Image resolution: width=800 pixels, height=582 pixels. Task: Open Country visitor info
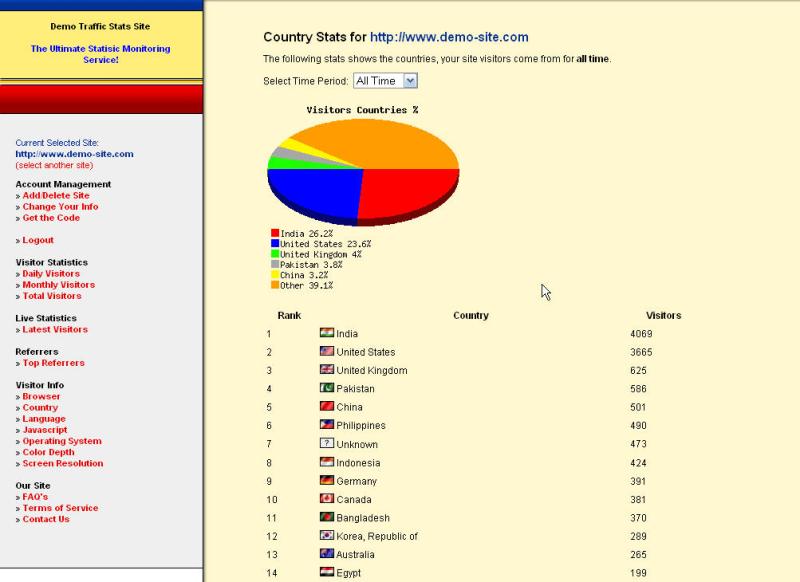(40, 408)
